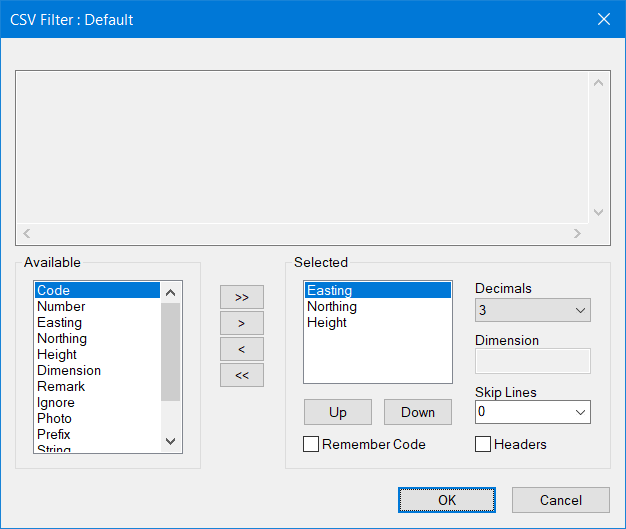
Task: Move field Down in selected order
Action: (x=418, y=412)
